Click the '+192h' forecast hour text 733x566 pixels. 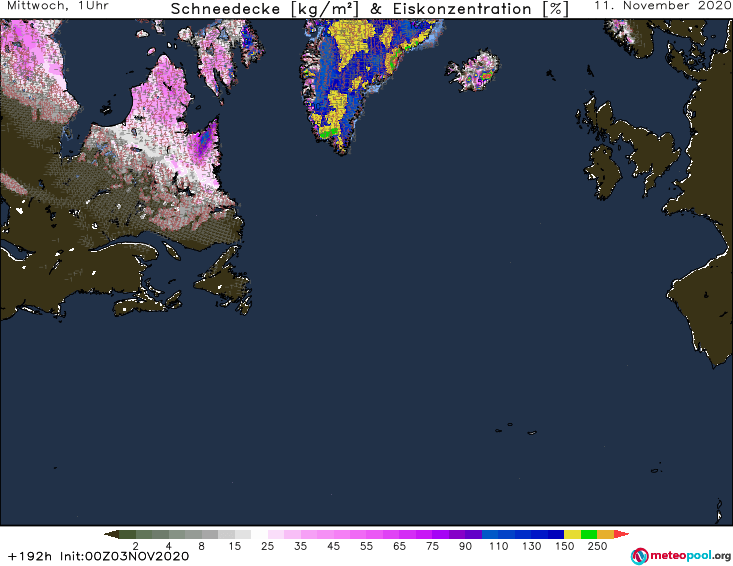[30, 556]
